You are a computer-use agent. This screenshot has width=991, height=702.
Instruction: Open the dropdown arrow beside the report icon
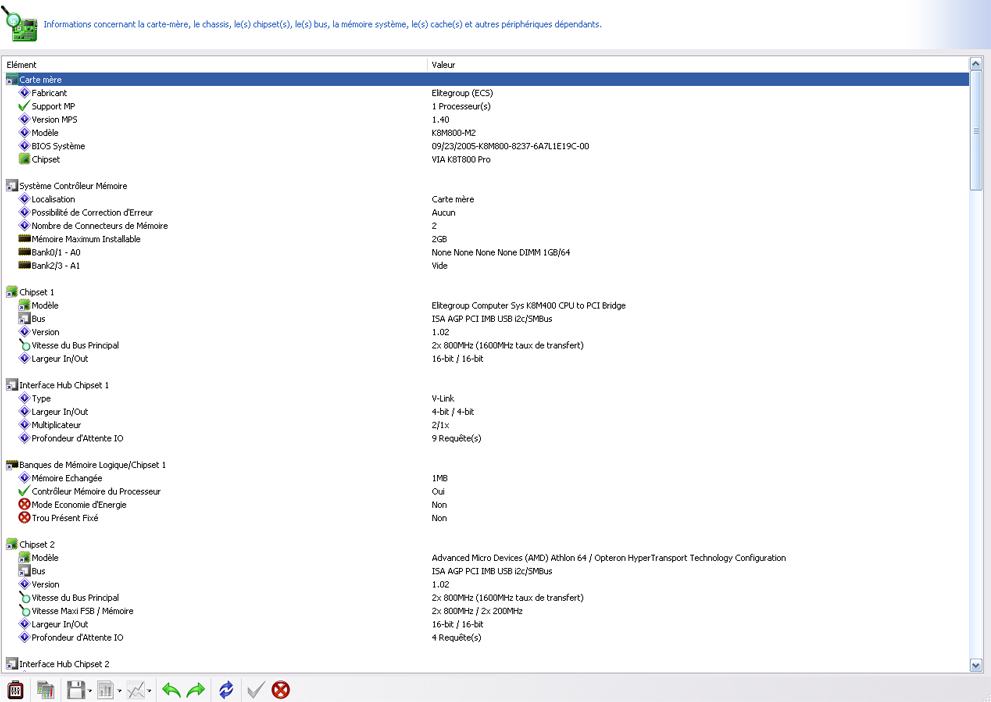tap(120, 691)
